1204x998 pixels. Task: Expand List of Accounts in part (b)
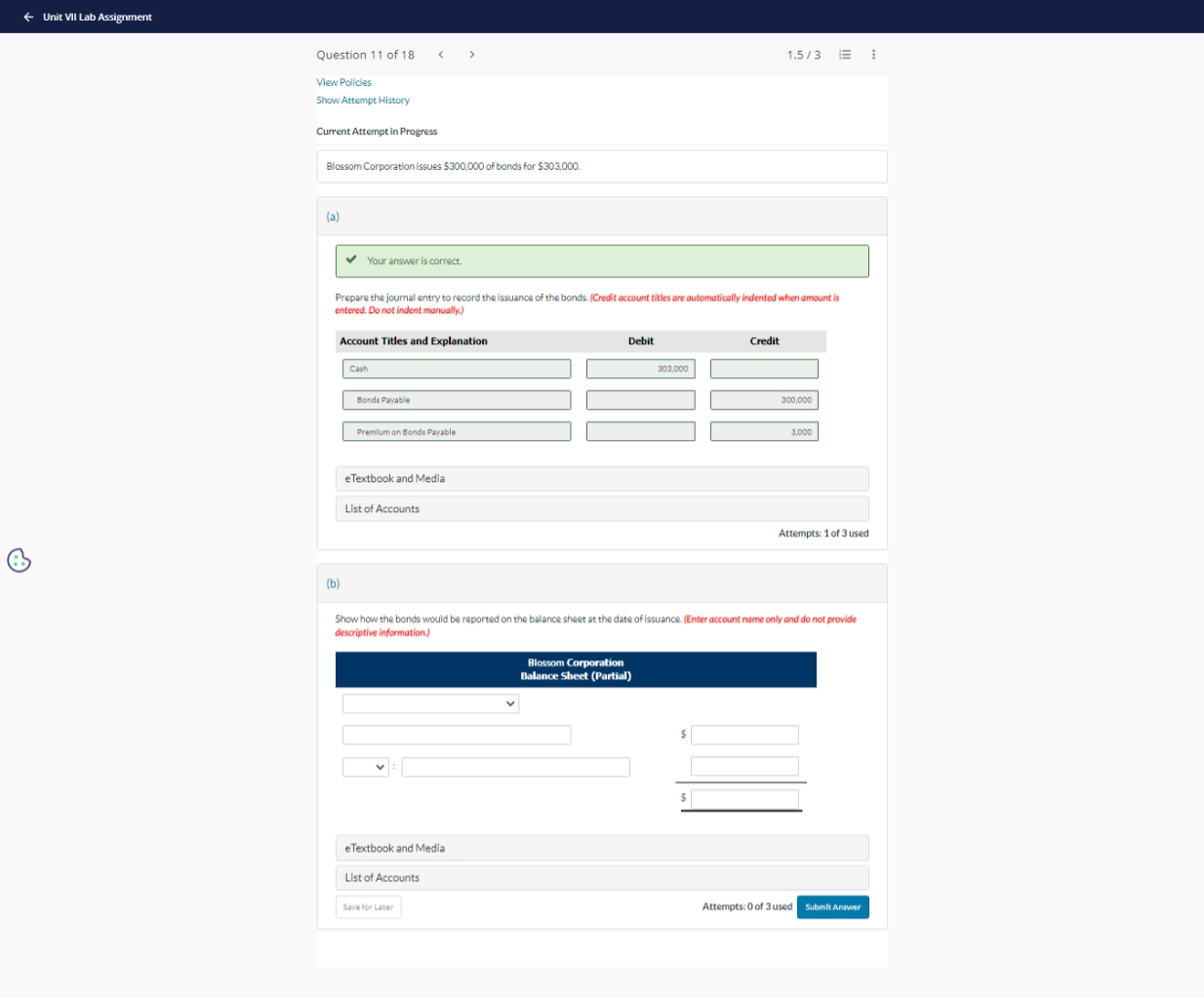[602, 878]
